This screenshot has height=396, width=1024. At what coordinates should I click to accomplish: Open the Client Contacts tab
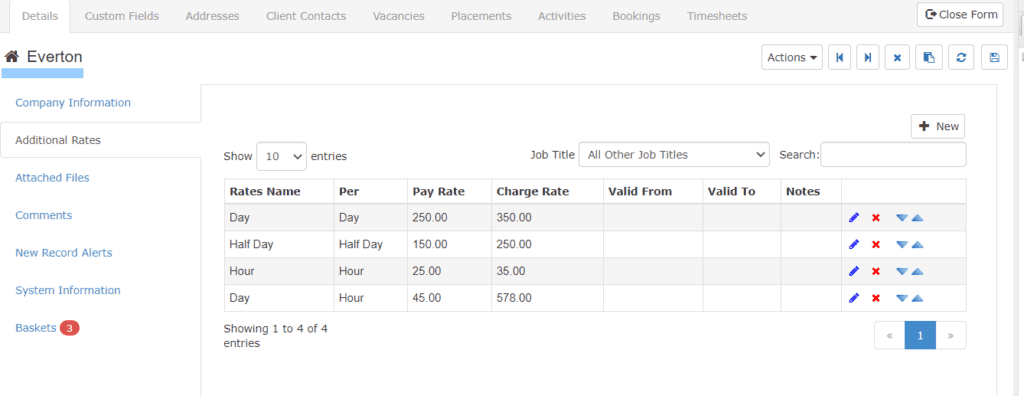click(306, 16)
